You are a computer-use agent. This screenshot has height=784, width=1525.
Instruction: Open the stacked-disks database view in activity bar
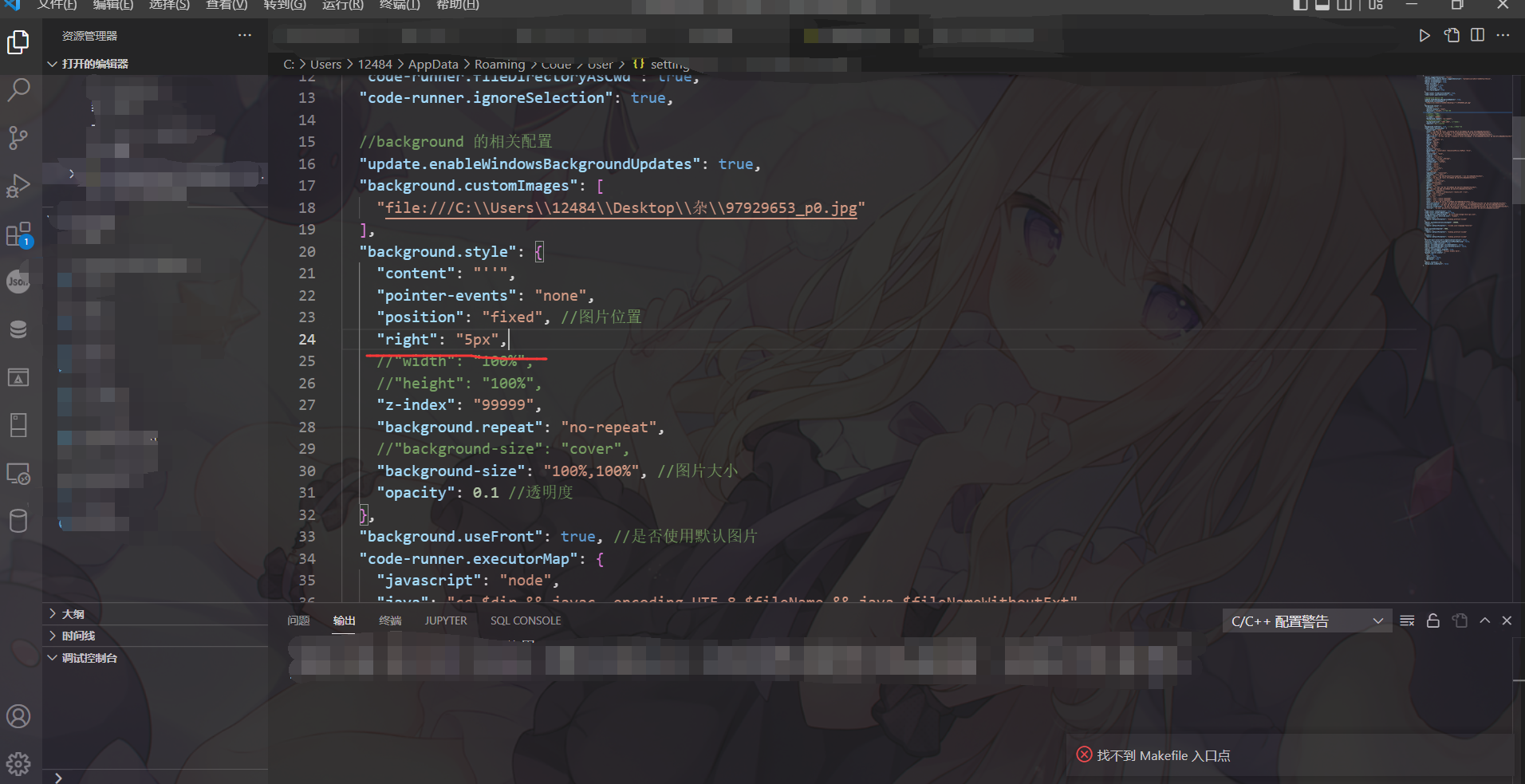[x=18, y=329]
